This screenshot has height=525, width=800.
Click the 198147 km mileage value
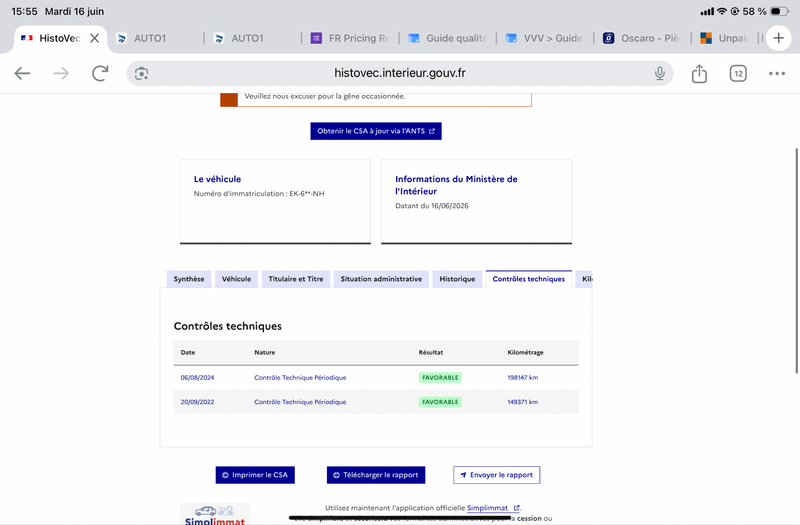[522, 378]
